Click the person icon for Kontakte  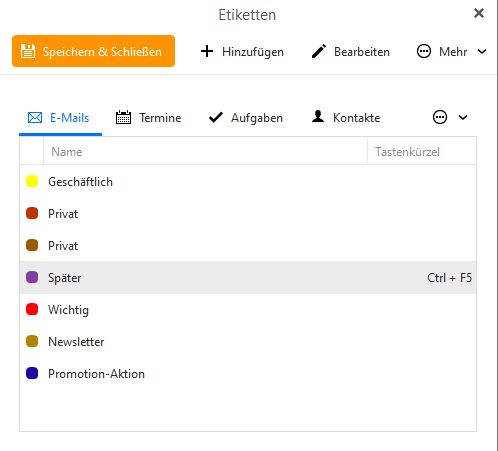pos(318,116)
